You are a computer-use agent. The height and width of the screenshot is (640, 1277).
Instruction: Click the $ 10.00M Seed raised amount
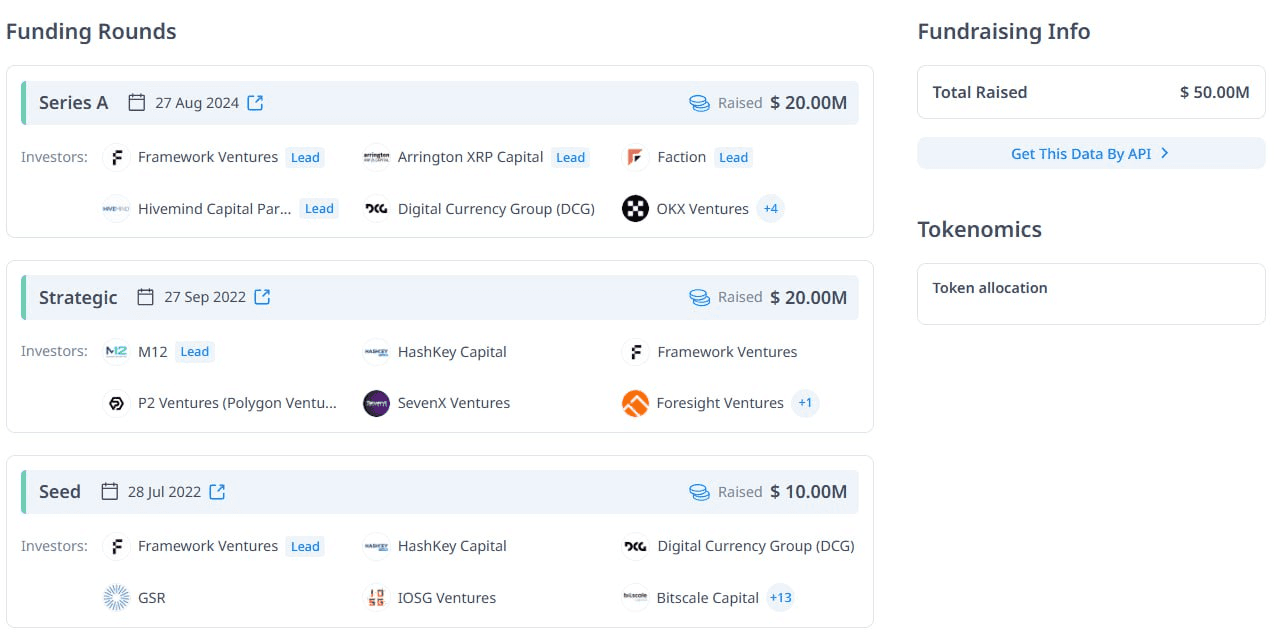pos(809,492)
